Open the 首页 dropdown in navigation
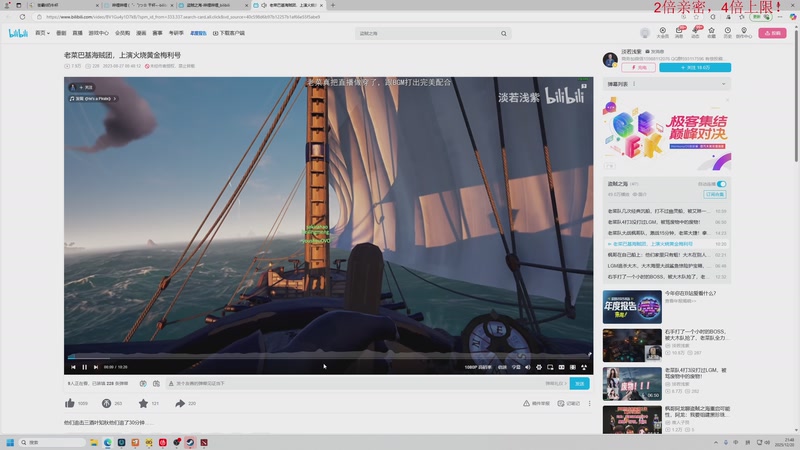The width and height of the screenshot is (800, 450). click(42, 33)
